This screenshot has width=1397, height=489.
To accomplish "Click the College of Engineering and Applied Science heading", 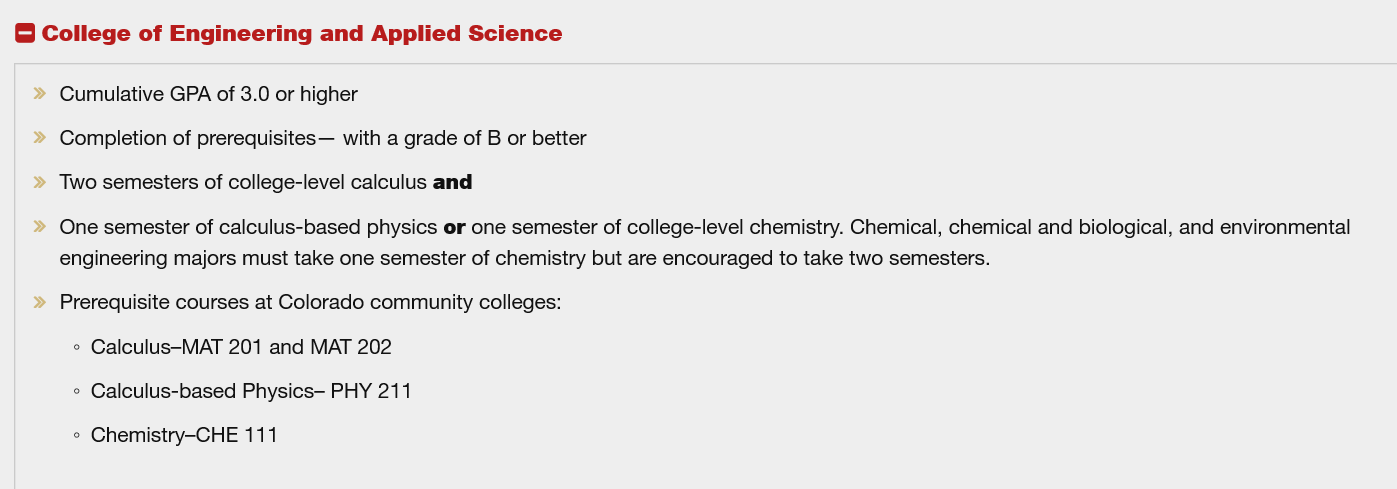I will click(x=301, y=33).
